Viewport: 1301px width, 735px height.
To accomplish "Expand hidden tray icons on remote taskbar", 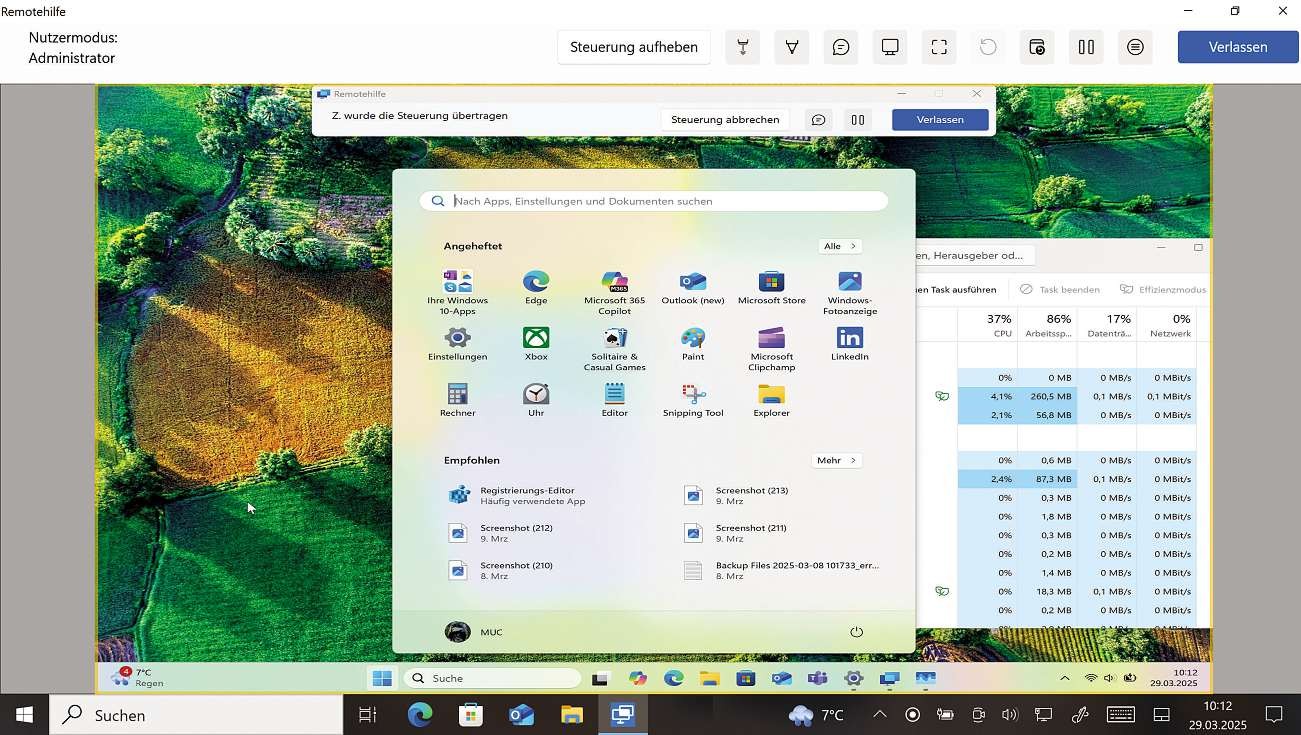I will pyautogui.click(x=1064, y=678).
